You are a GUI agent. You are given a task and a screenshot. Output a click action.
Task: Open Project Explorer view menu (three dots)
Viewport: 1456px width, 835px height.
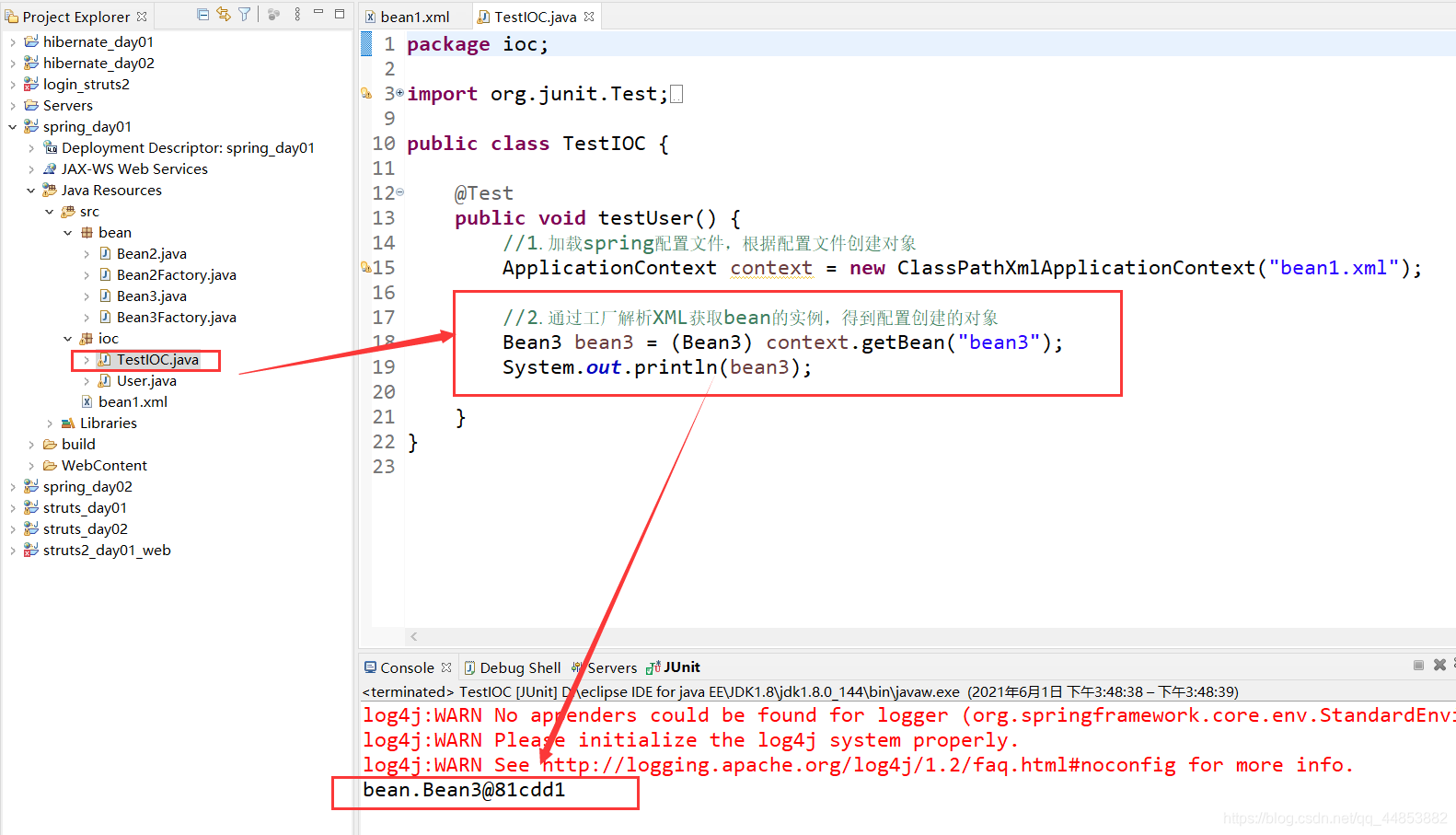297,15
